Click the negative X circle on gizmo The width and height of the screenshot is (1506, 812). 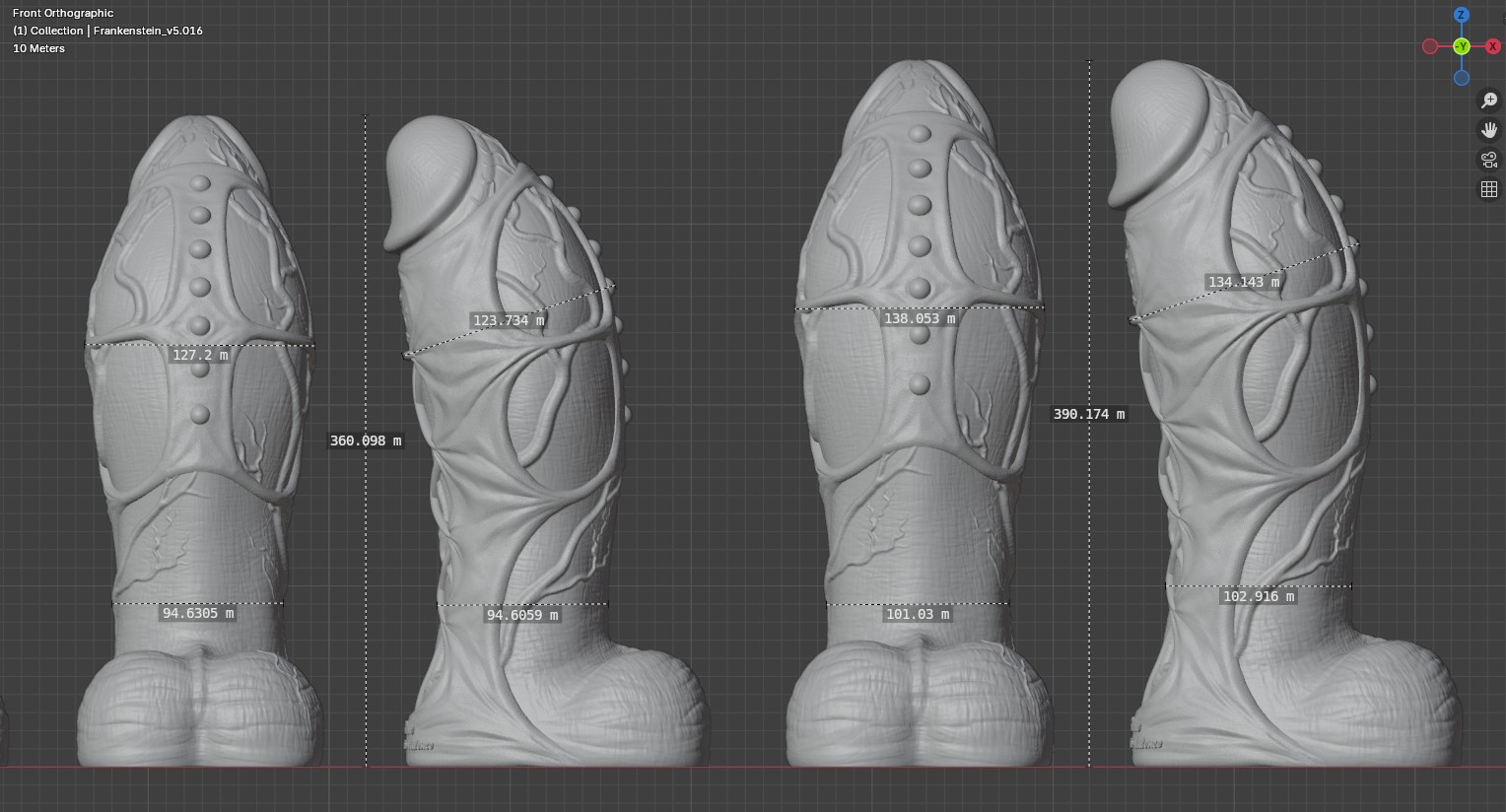[x=1430, y=46]
